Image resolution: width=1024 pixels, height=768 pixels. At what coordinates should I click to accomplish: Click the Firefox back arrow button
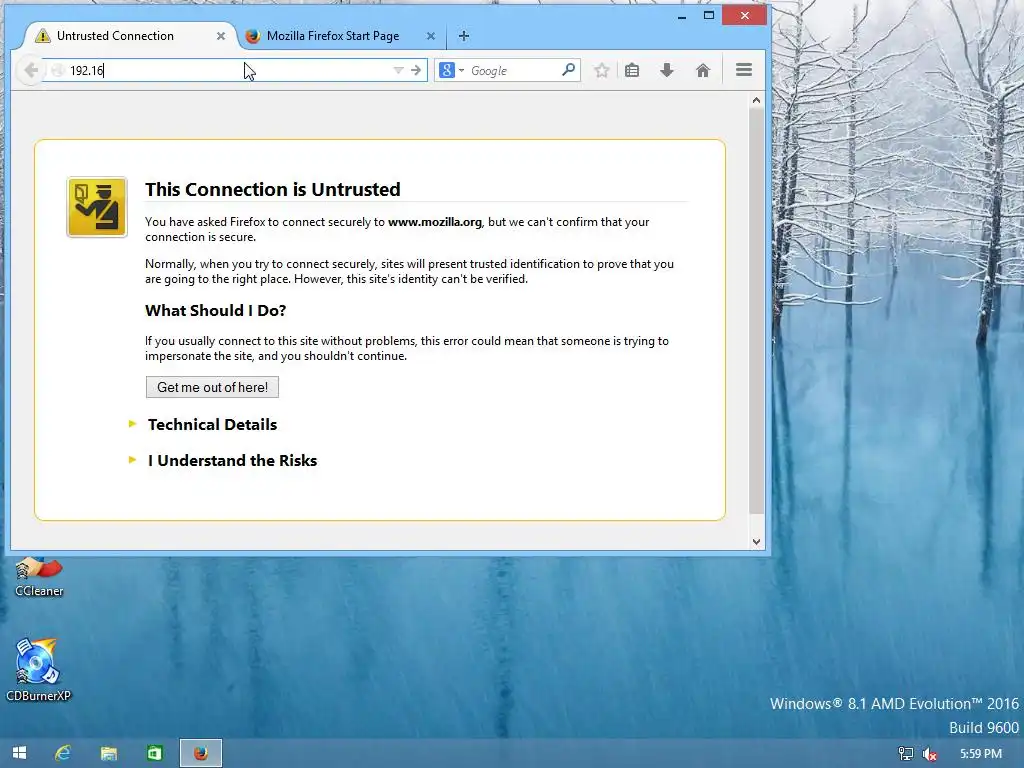[30, 70]
